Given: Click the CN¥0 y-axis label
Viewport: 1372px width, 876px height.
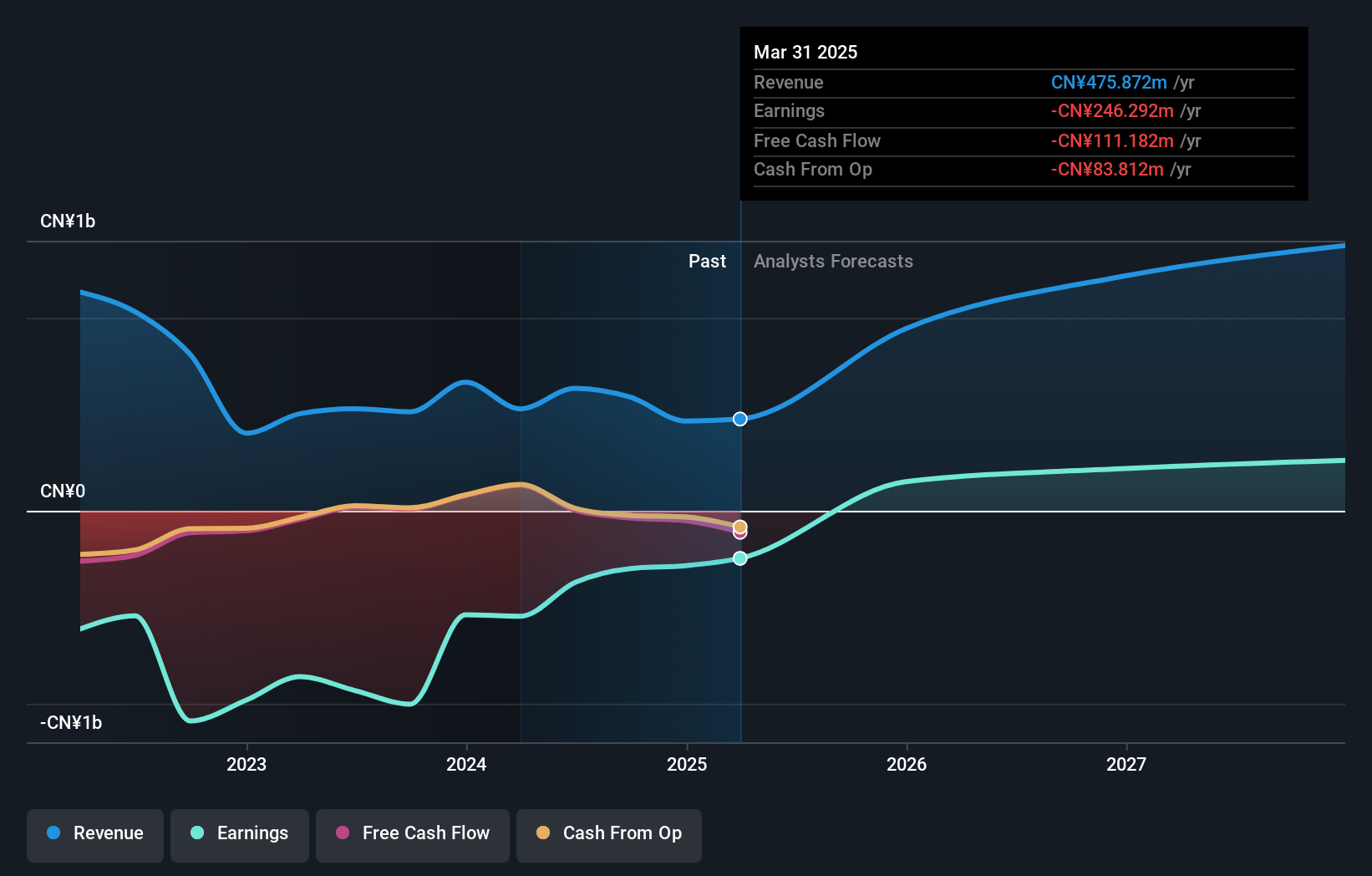Looking at the screenshot, I should click(x=63, y=491).
